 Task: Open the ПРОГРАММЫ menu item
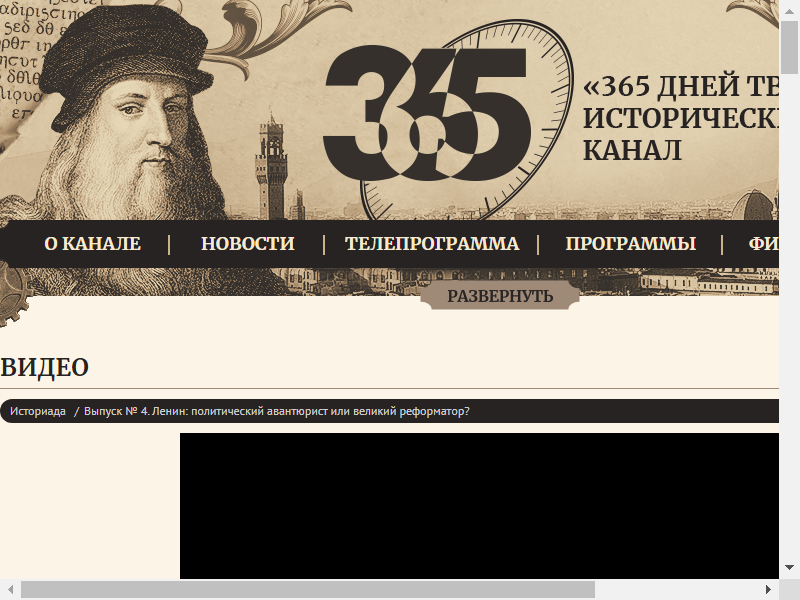click(631, 244)
